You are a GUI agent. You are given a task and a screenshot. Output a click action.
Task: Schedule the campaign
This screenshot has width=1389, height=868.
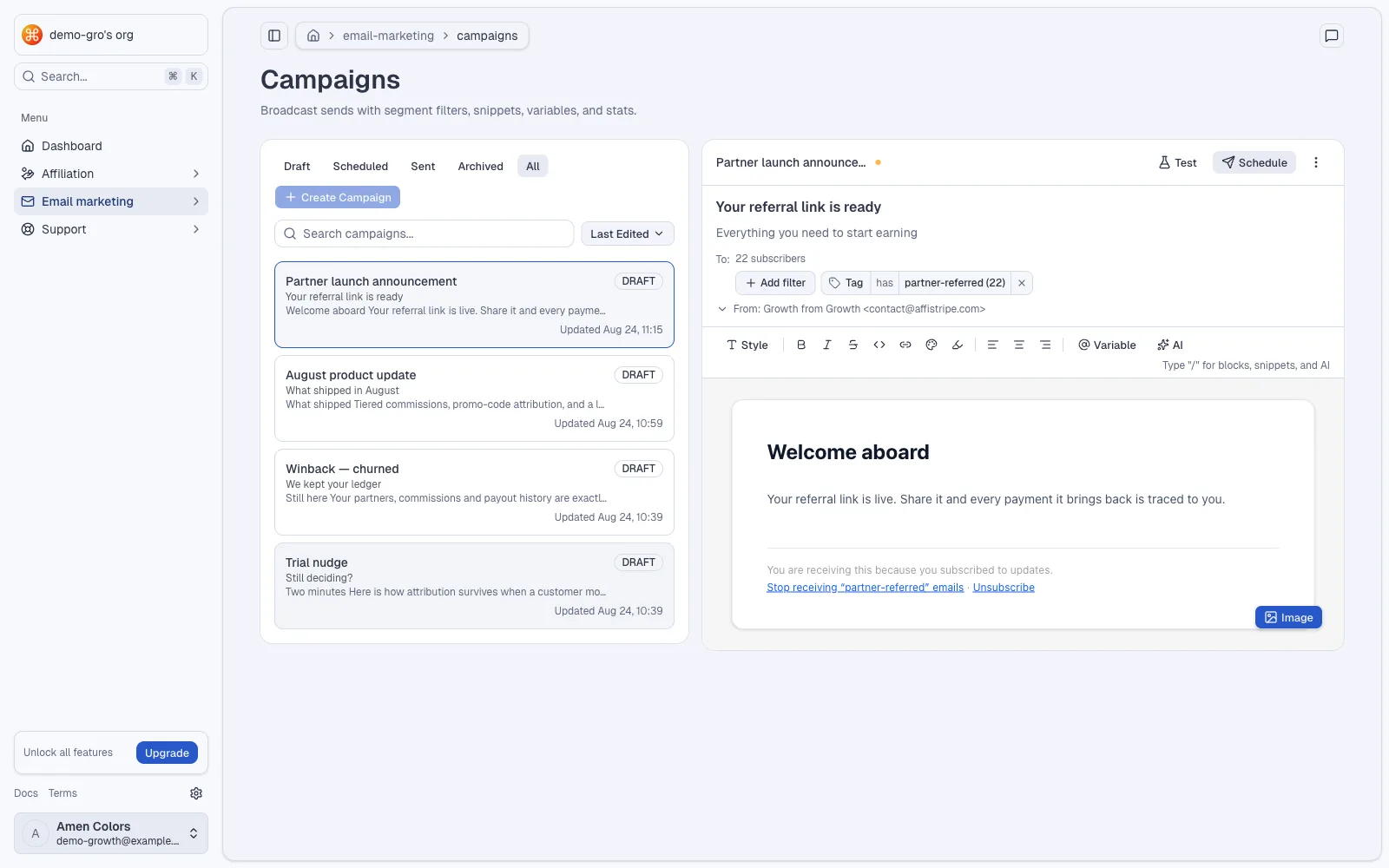click(x=1254, y=162)
